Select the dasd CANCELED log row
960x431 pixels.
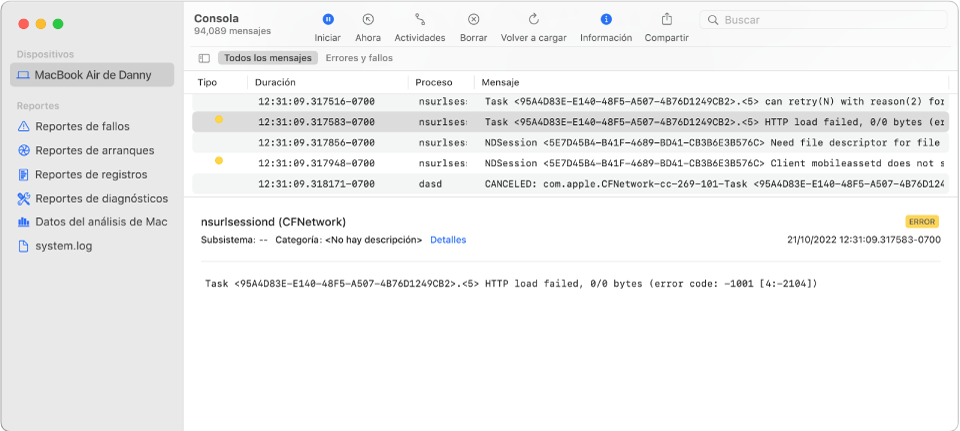pyautogui.click(x=571, y=184)
